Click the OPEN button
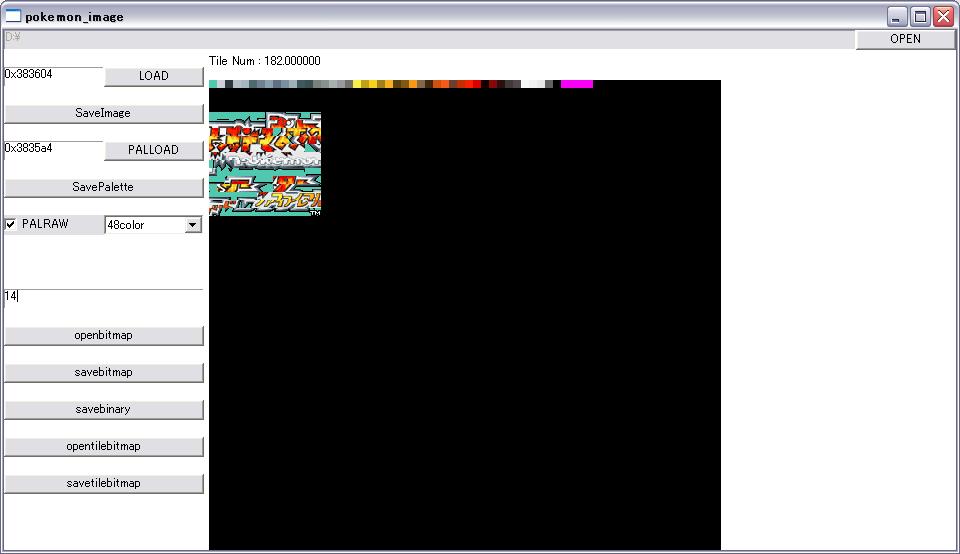This screenshot has height=554, width=960. pos(905,39)
